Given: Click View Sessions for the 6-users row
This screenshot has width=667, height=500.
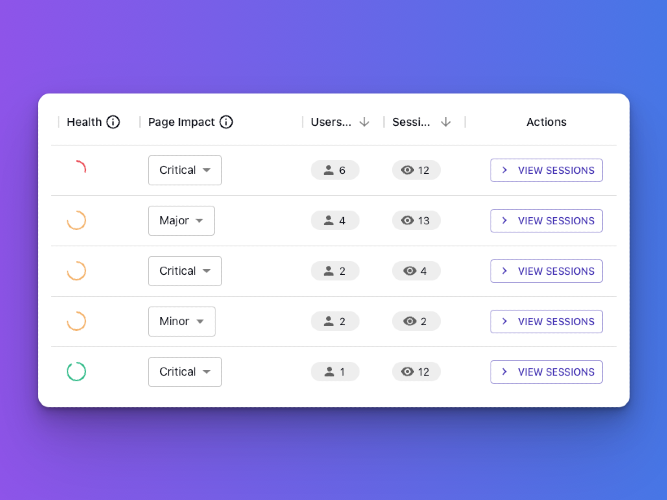Looking at the screenshot, I should (546, 170).
